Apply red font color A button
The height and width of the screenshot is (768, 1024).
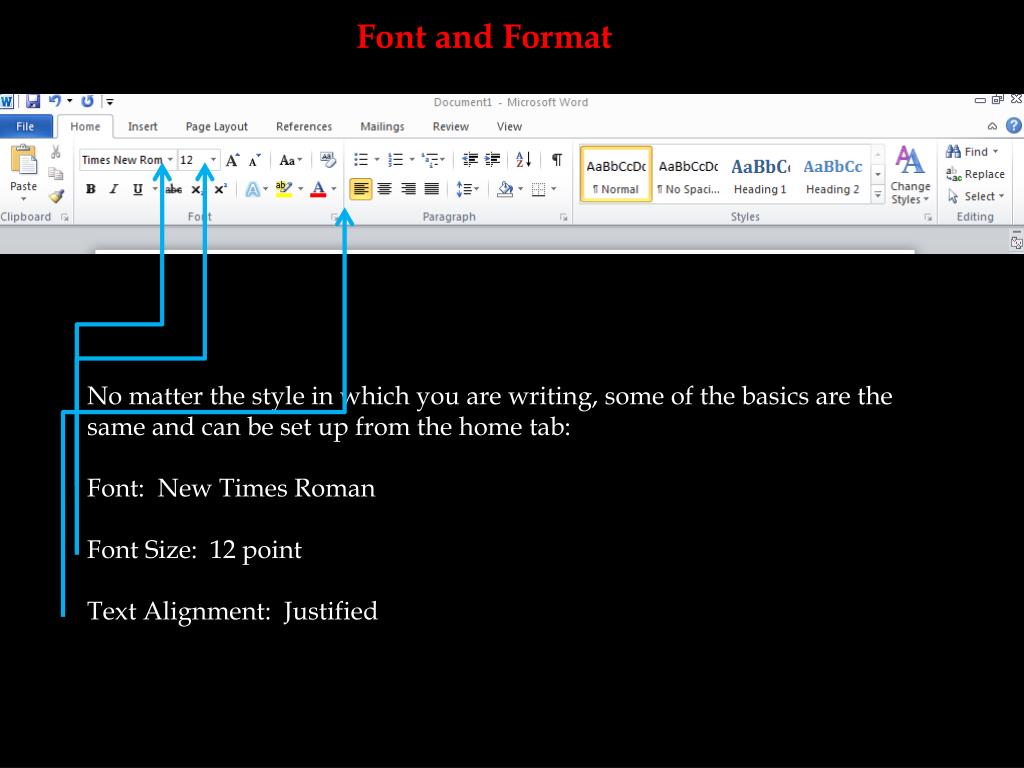tap(318, 189)
